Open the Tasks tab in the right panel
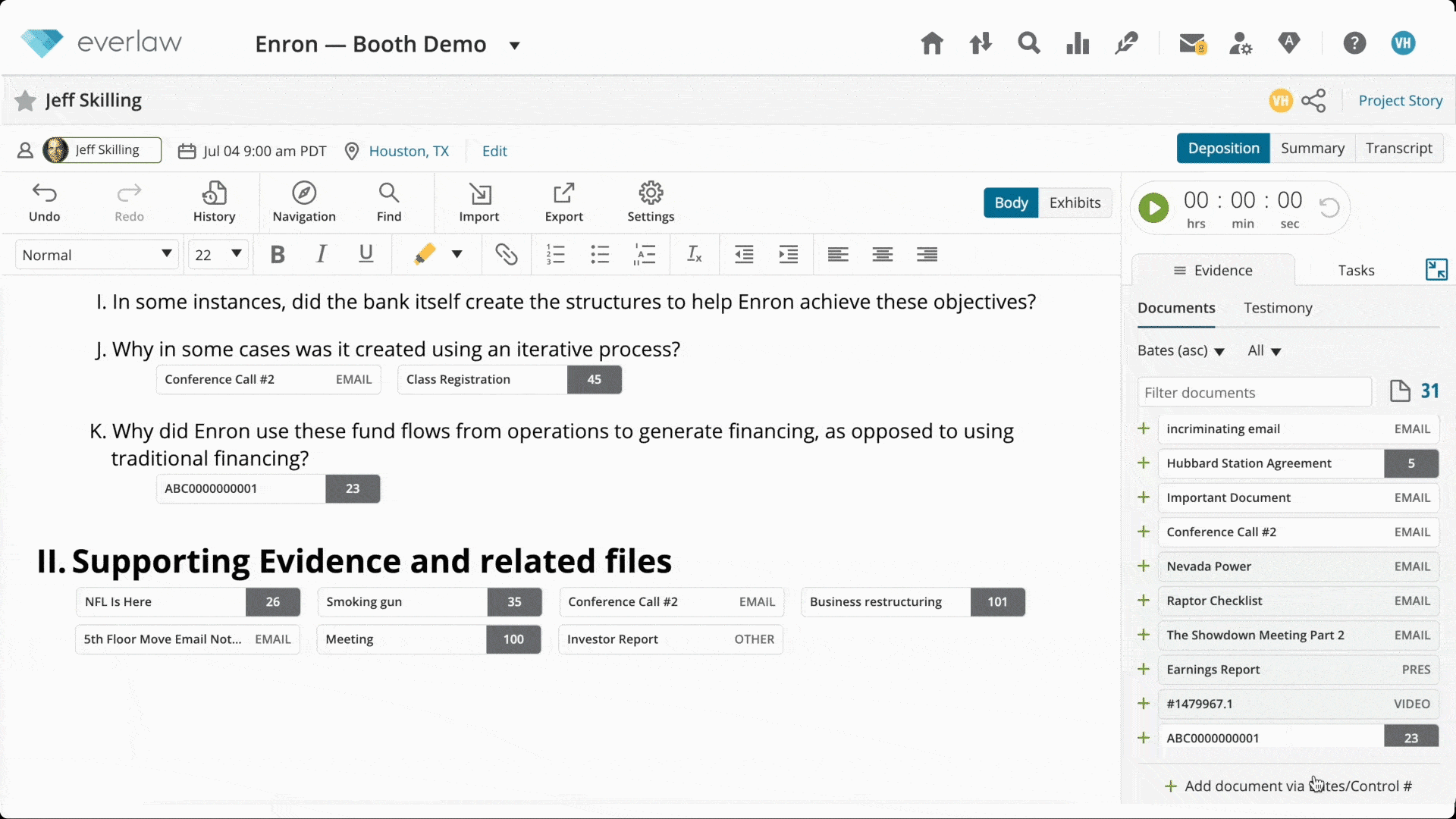 click(1355, 270)
